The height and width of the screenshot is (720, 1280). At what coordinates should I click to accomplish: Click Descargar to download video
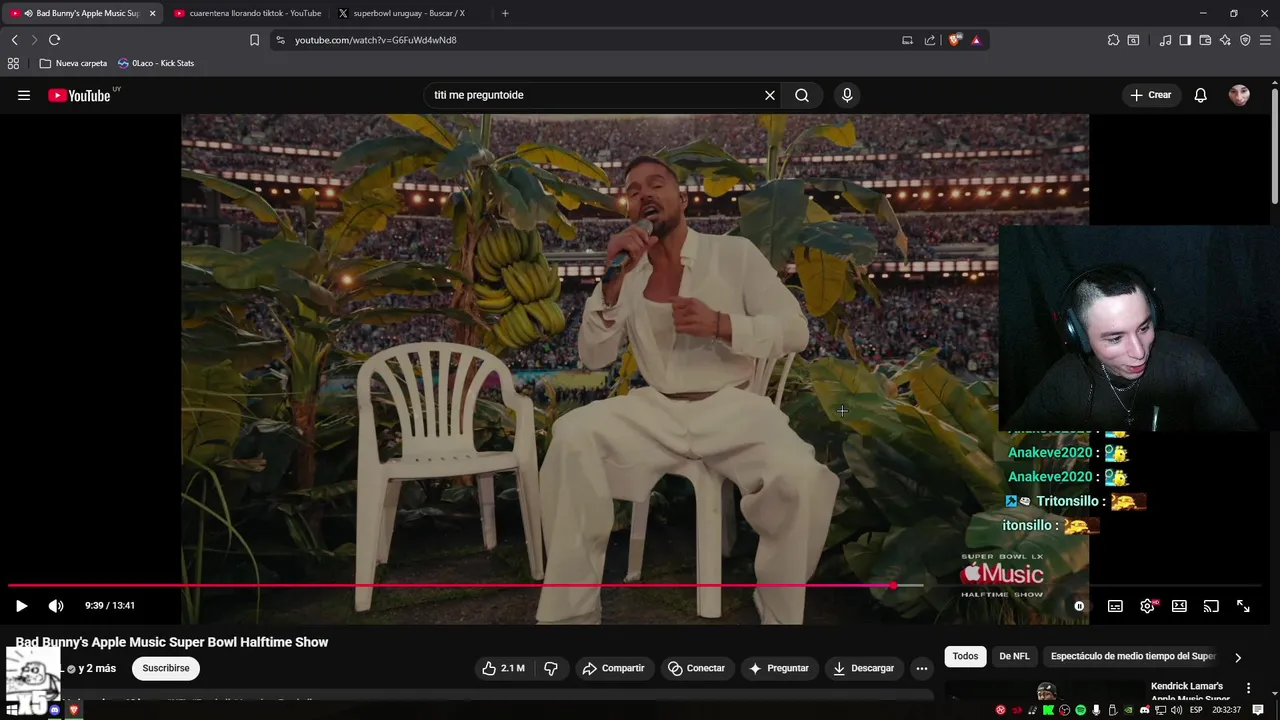(864, 668)
